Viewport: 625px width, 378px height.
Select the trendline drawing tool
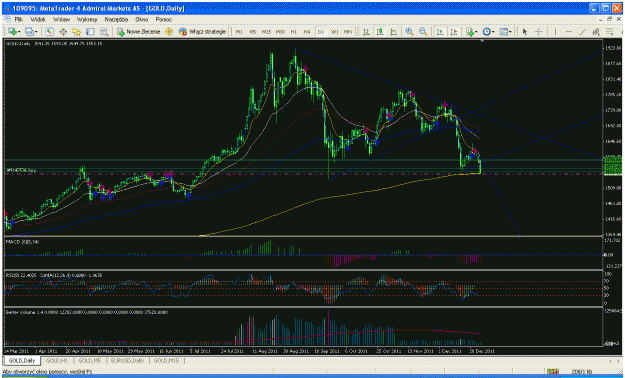[x=582, y=32]
